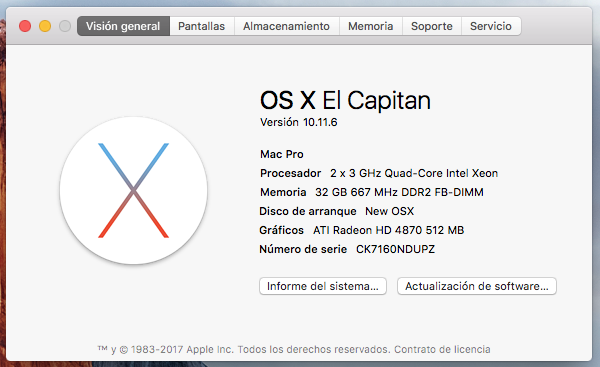The width and height of the screenshot is (600, 367).
Task: Minimize the window with the yellow button
Action: 45,26
